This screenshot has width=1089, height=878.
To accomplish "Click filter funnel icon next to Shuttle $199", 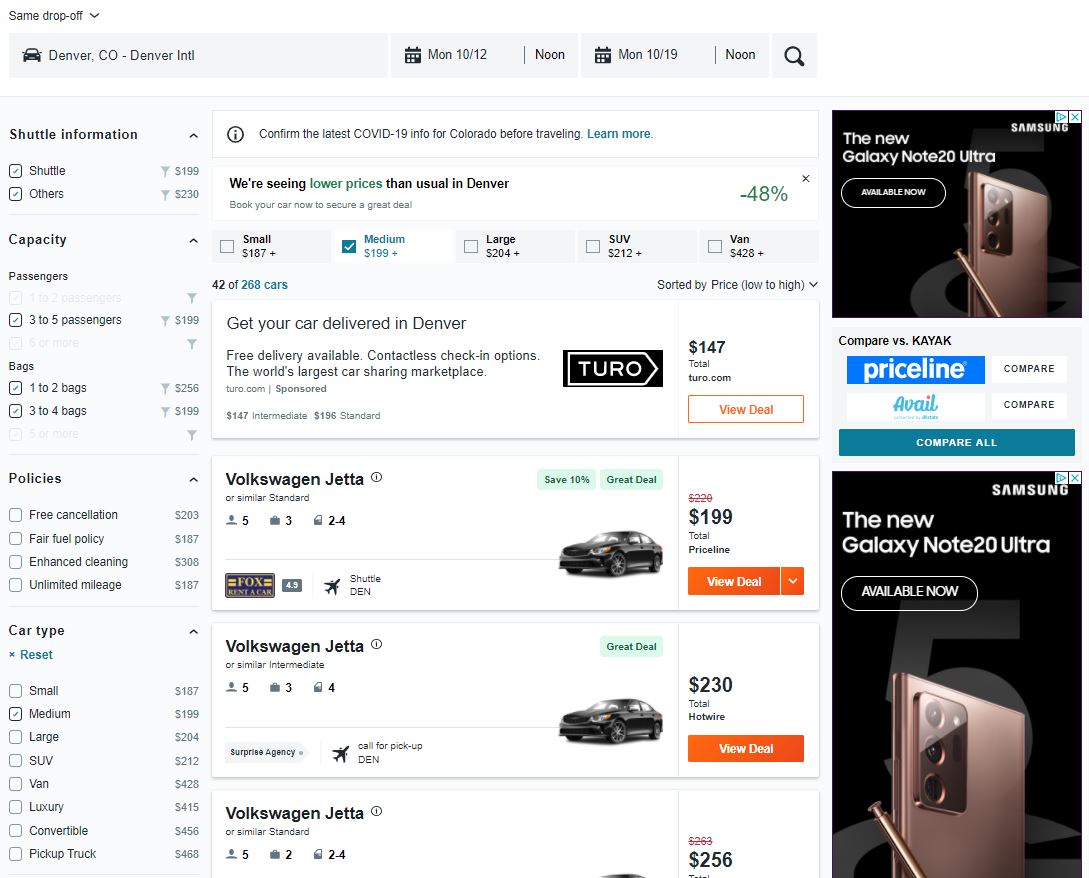I will (165, 172).
